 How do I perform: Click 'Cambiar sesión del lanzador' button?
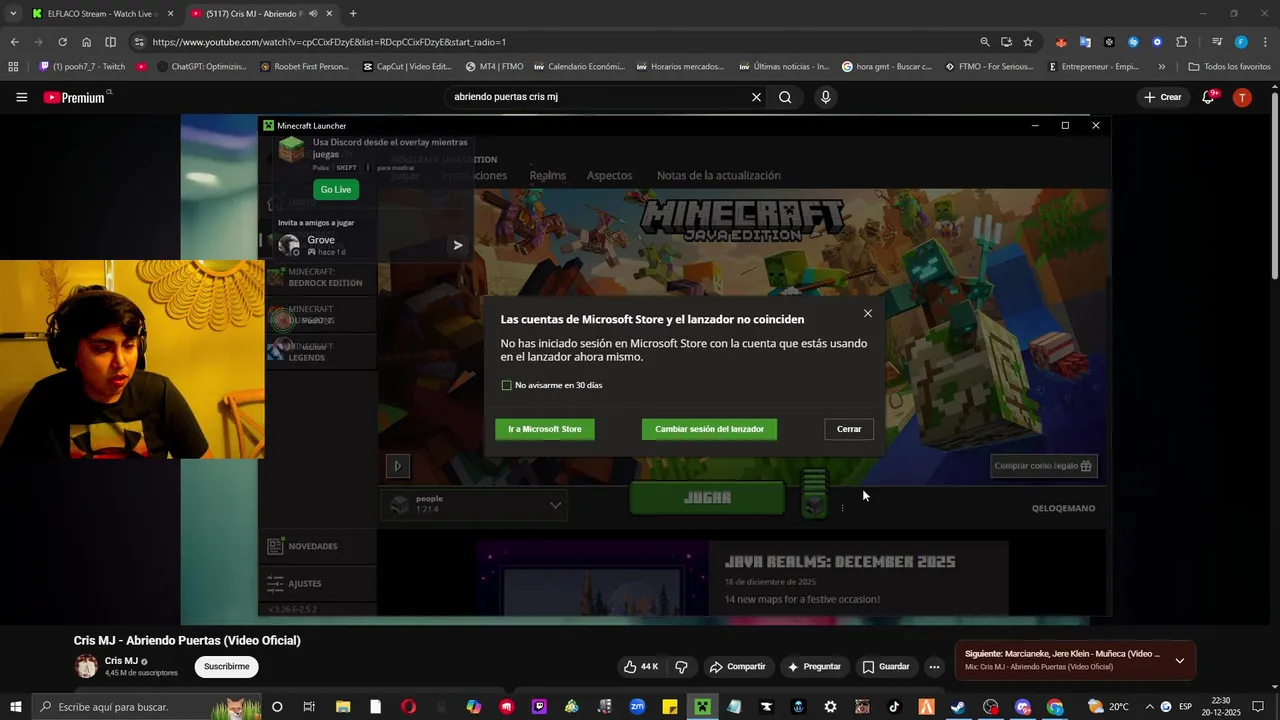point(709,429)
